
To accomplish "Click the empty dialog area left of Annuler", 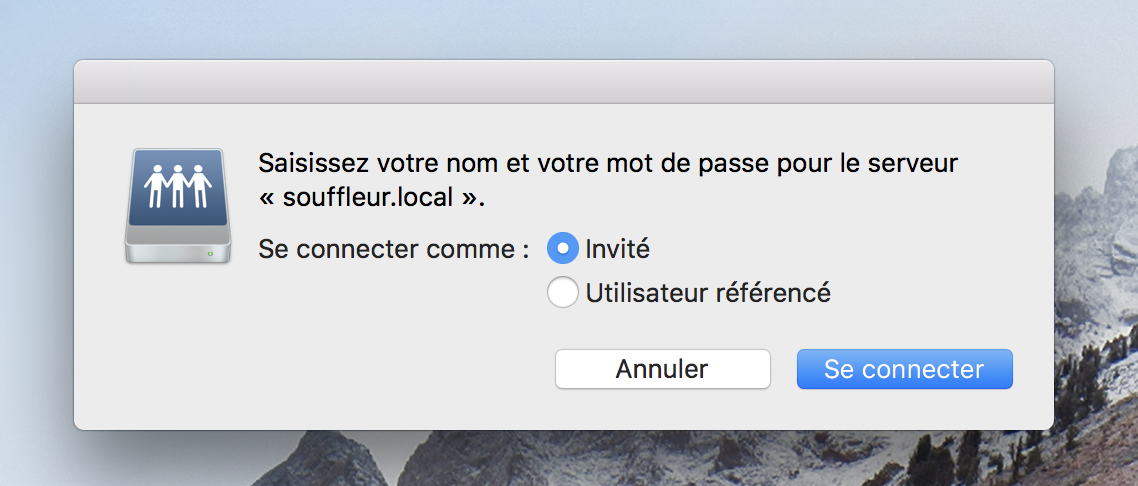I will (x=312, y=369).
